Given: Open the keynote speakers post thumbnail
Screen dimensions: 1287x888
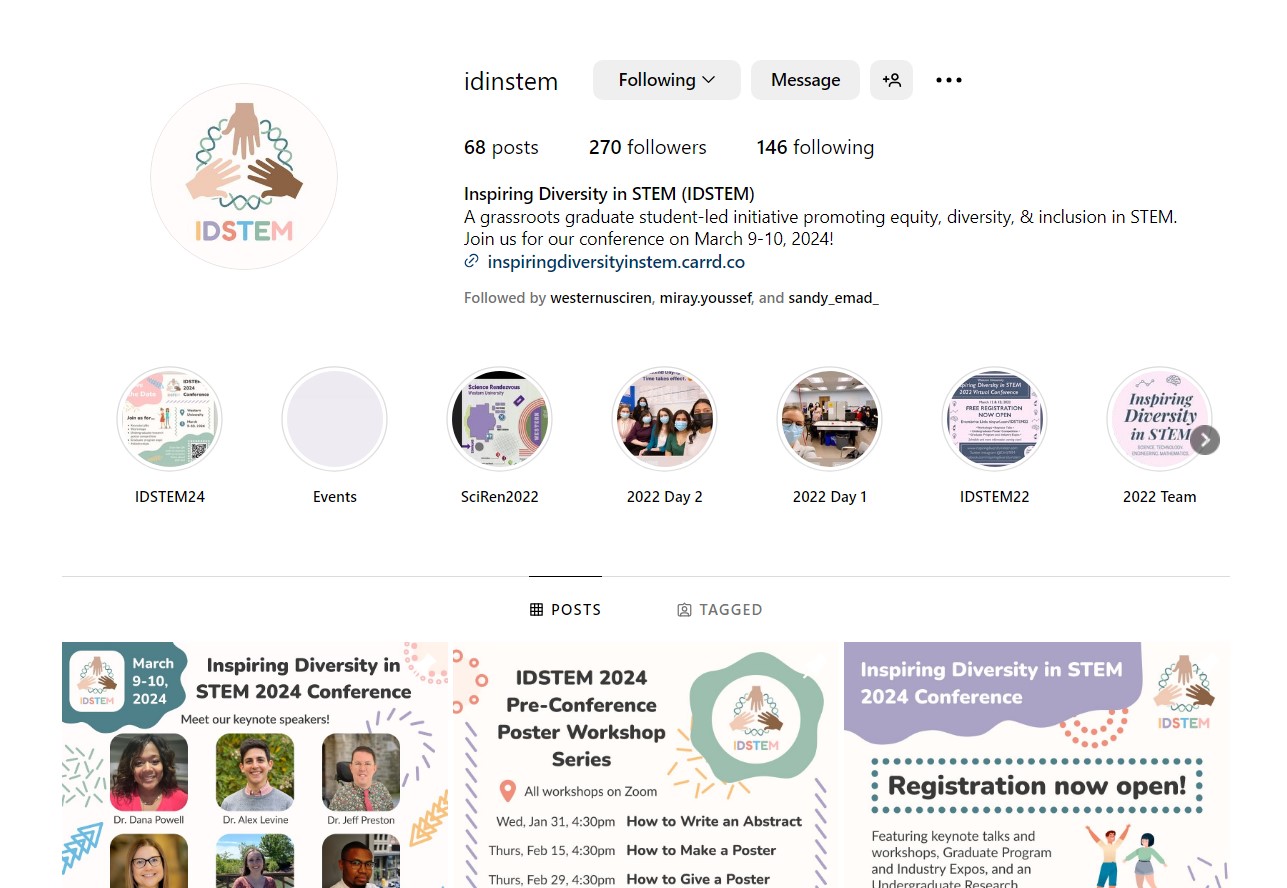Looking at the screenshot, I should pos(255,765).
